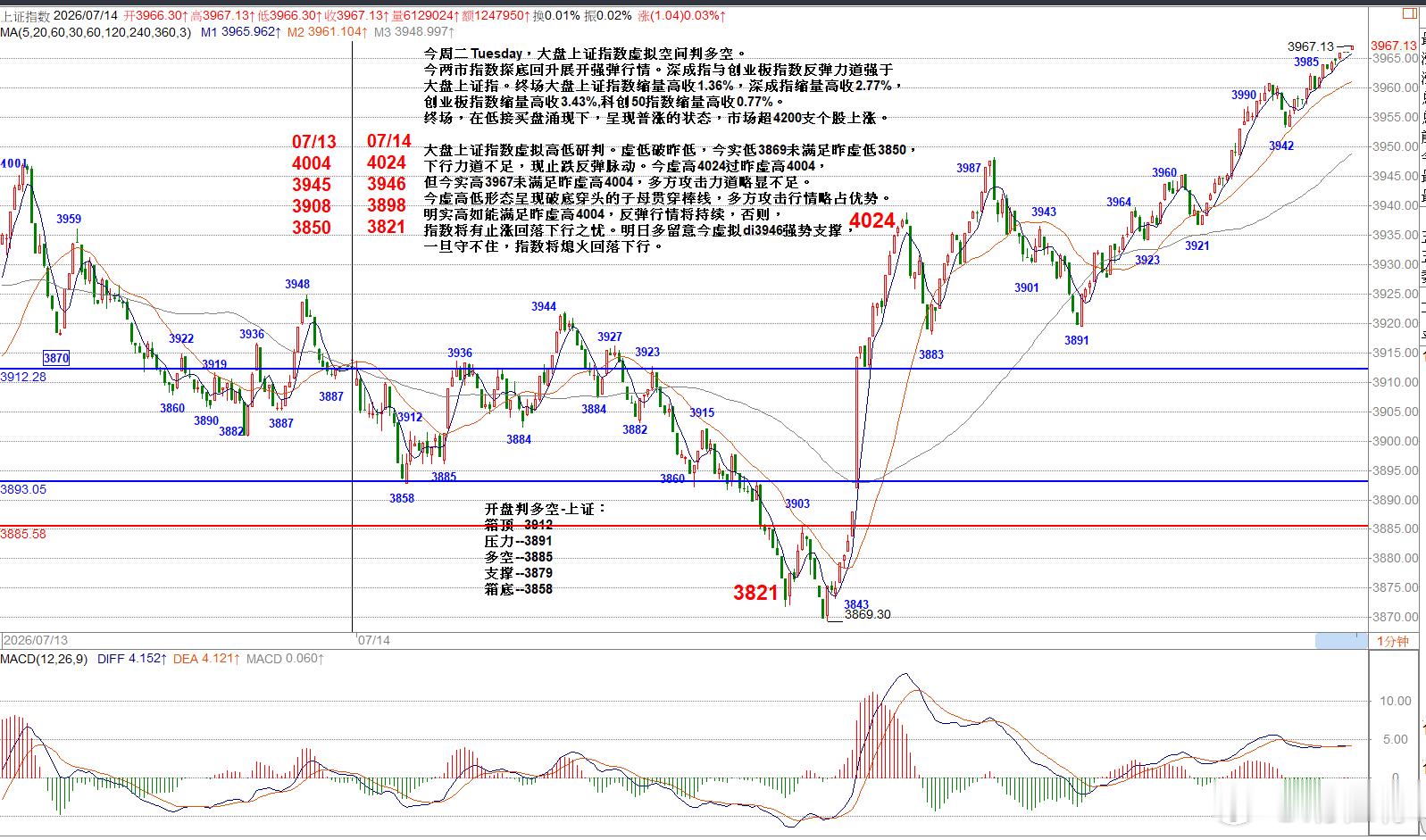Image resolution: width=1426 pixels, height=840 pixels.
Task: Select the boxed 3870 price label
Action: (56, 358)
